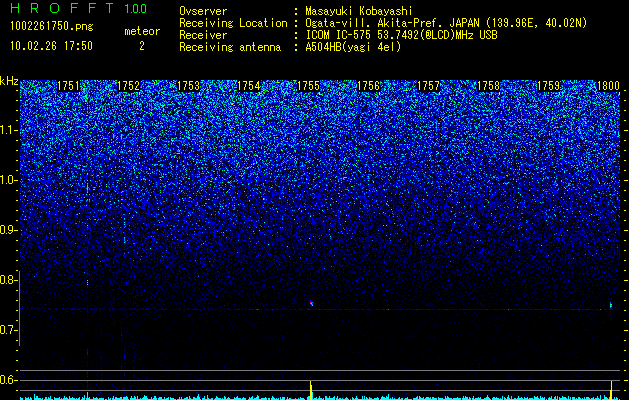The width and height of the screenshot is (629, 400).
Task: Click the name Masayuki Kobayashi
Action: coord(359,11)
